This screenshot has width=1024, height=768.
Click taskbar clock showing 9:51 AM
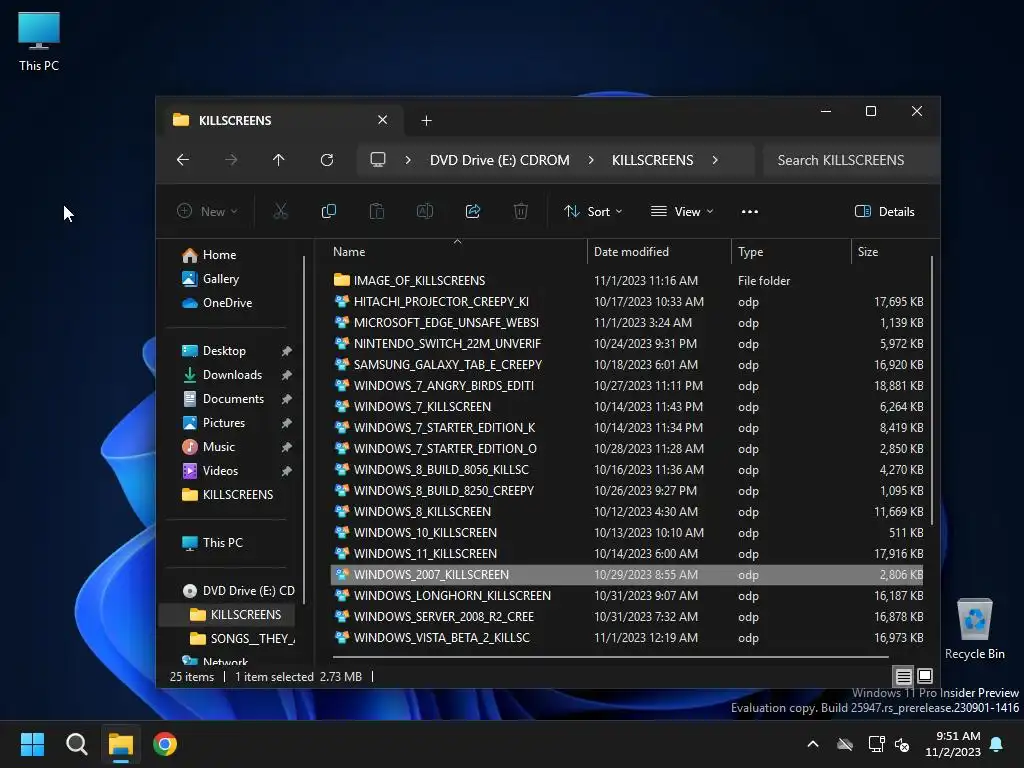coord(953,744)
